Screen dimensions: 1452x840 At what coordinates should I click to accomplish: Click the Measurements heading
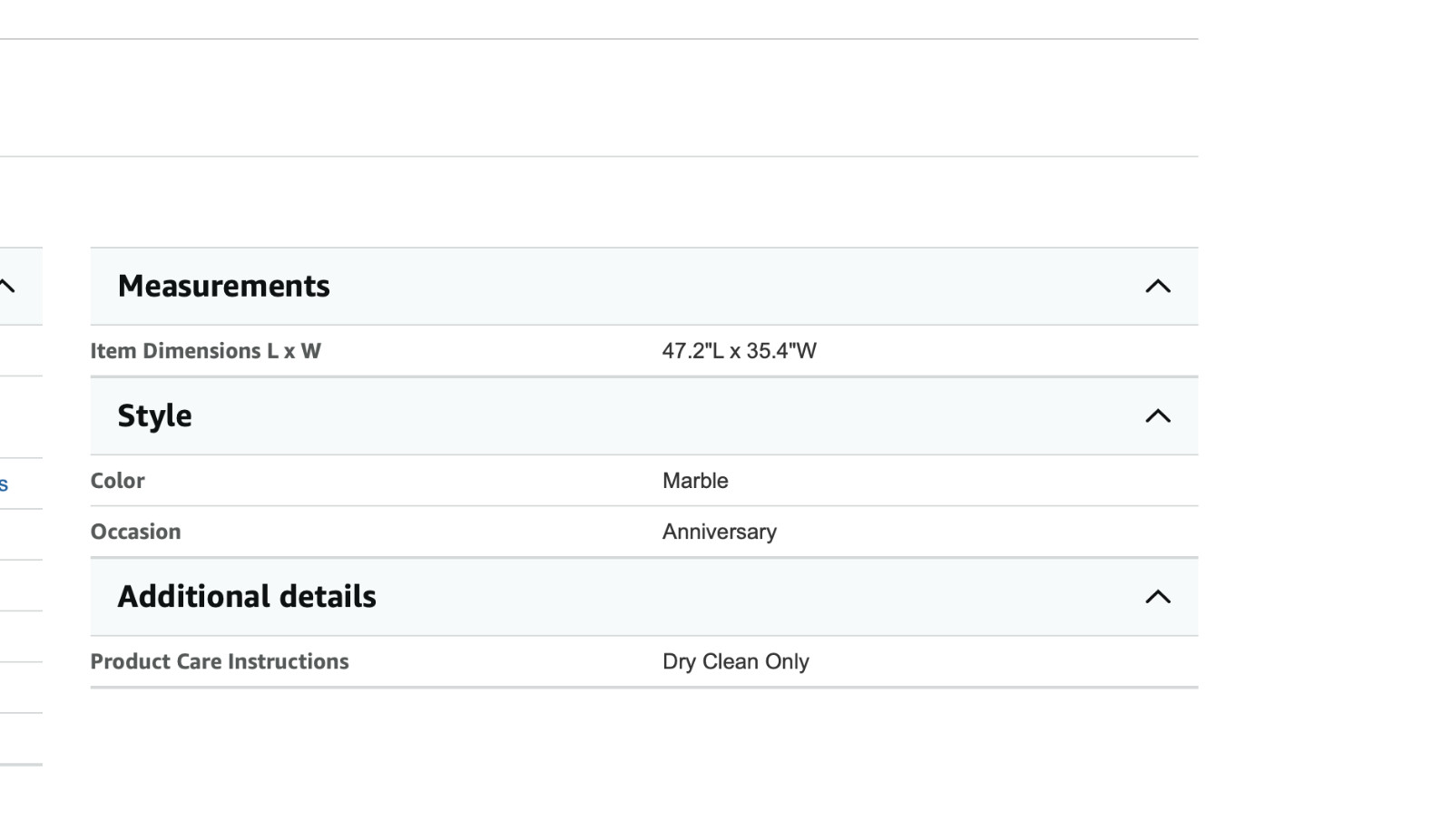(224, 287)
